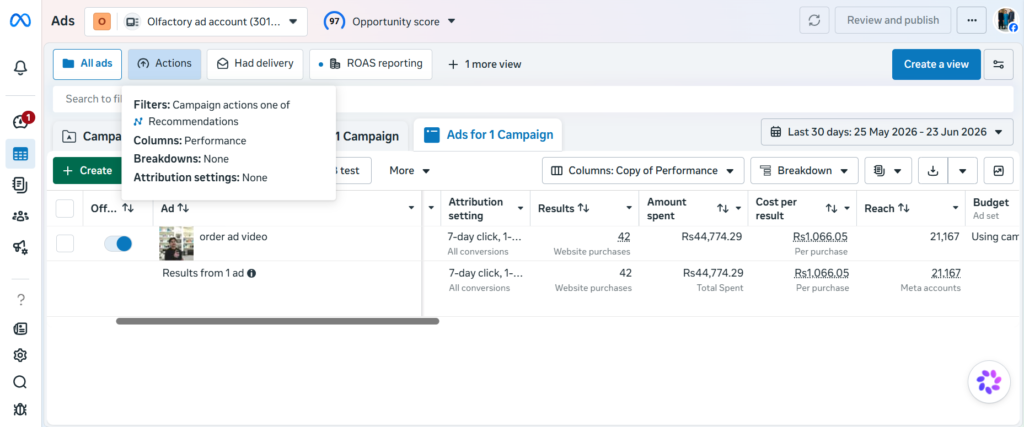Switch to Ads for 1 Campaign tab

click(x=489, y=135)
